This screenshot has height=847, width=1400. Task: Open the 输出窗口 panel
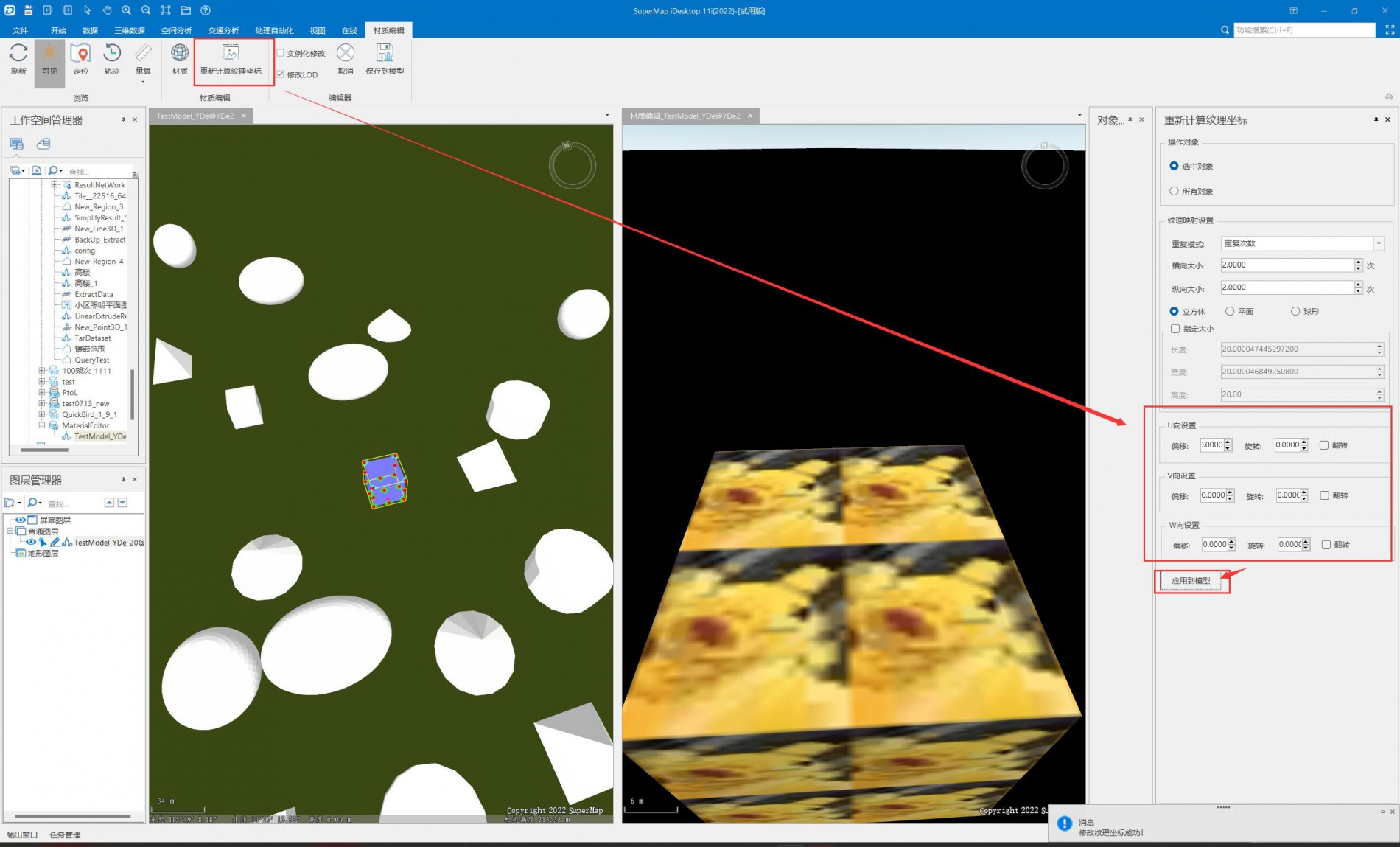click(22, 834)
